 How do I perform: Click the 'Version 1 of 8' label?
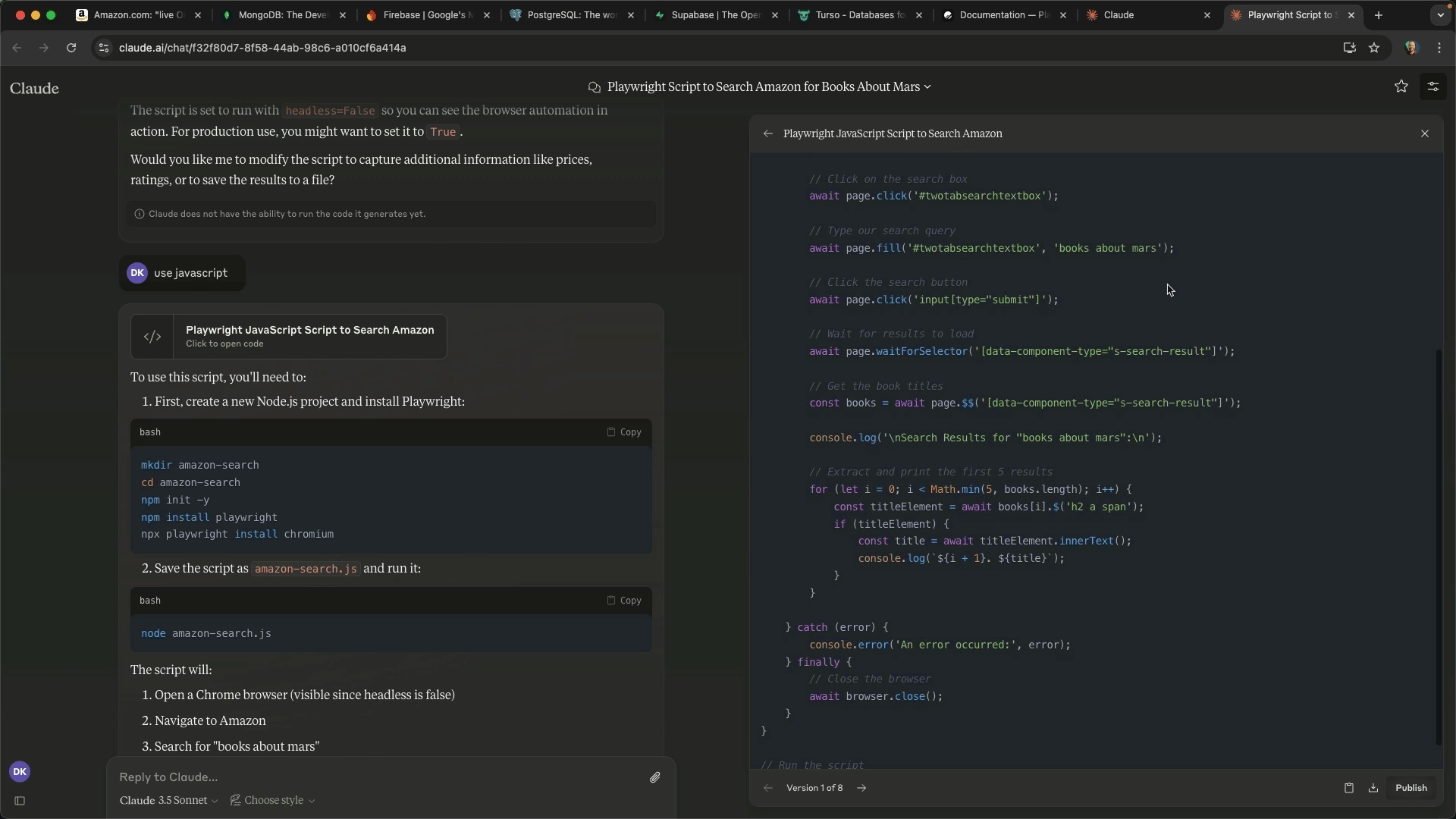pyautogui.click(x=814, y=788)
